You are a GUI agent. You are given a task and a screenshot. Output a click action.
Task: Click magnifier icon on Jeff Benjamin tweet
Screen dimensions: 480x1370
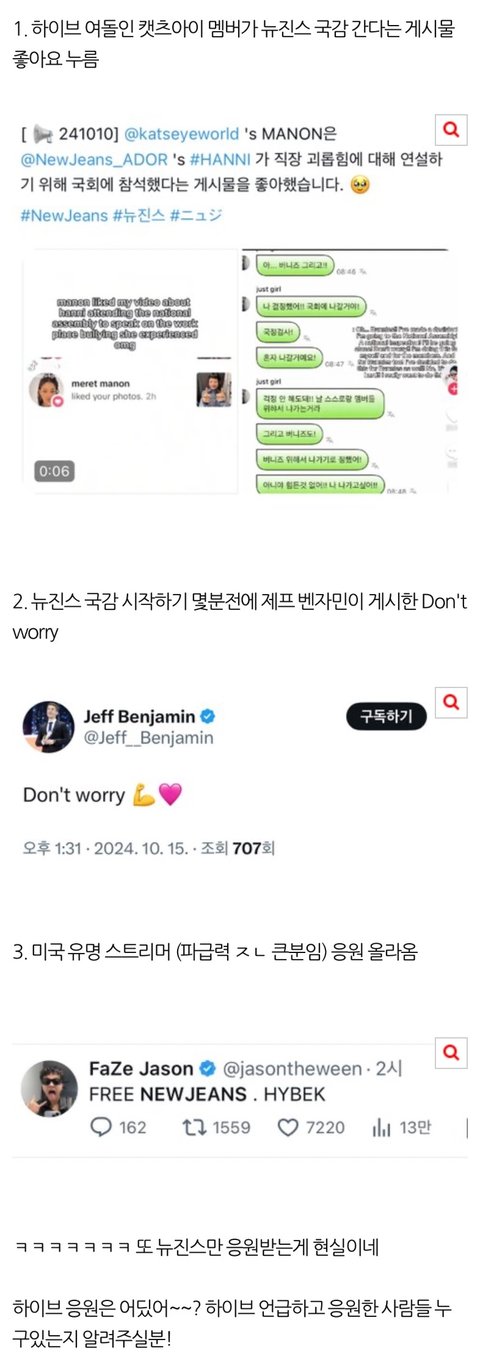(452, 703)
